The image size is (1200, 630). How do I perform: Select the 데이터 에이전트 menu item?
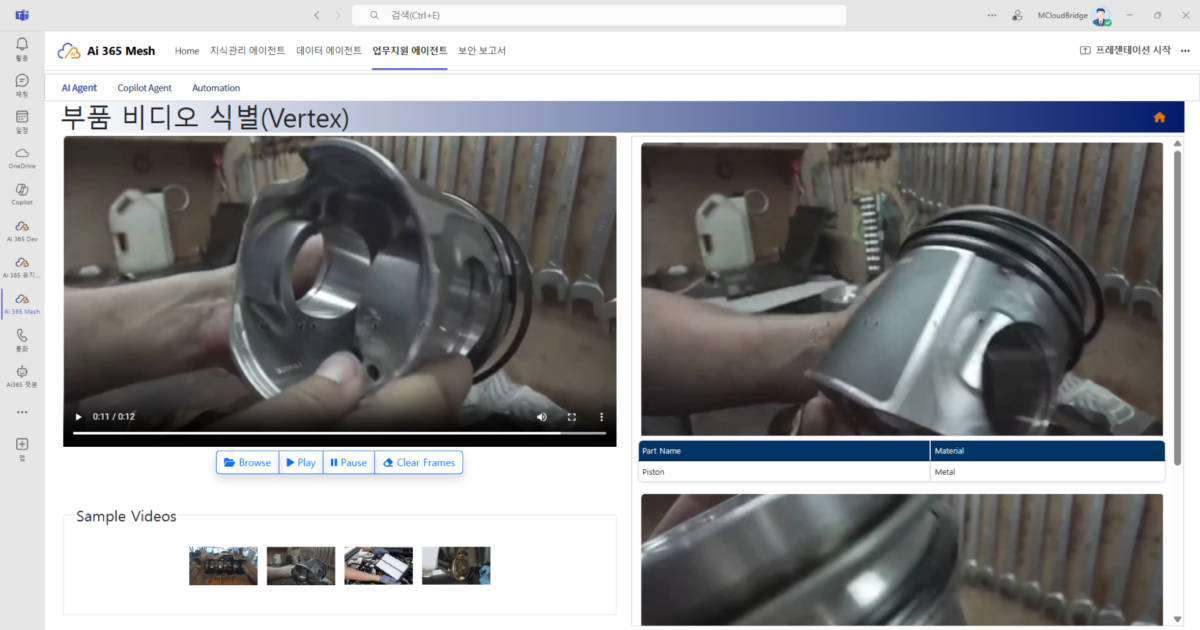pyautogui.click(x=329, y=50)
